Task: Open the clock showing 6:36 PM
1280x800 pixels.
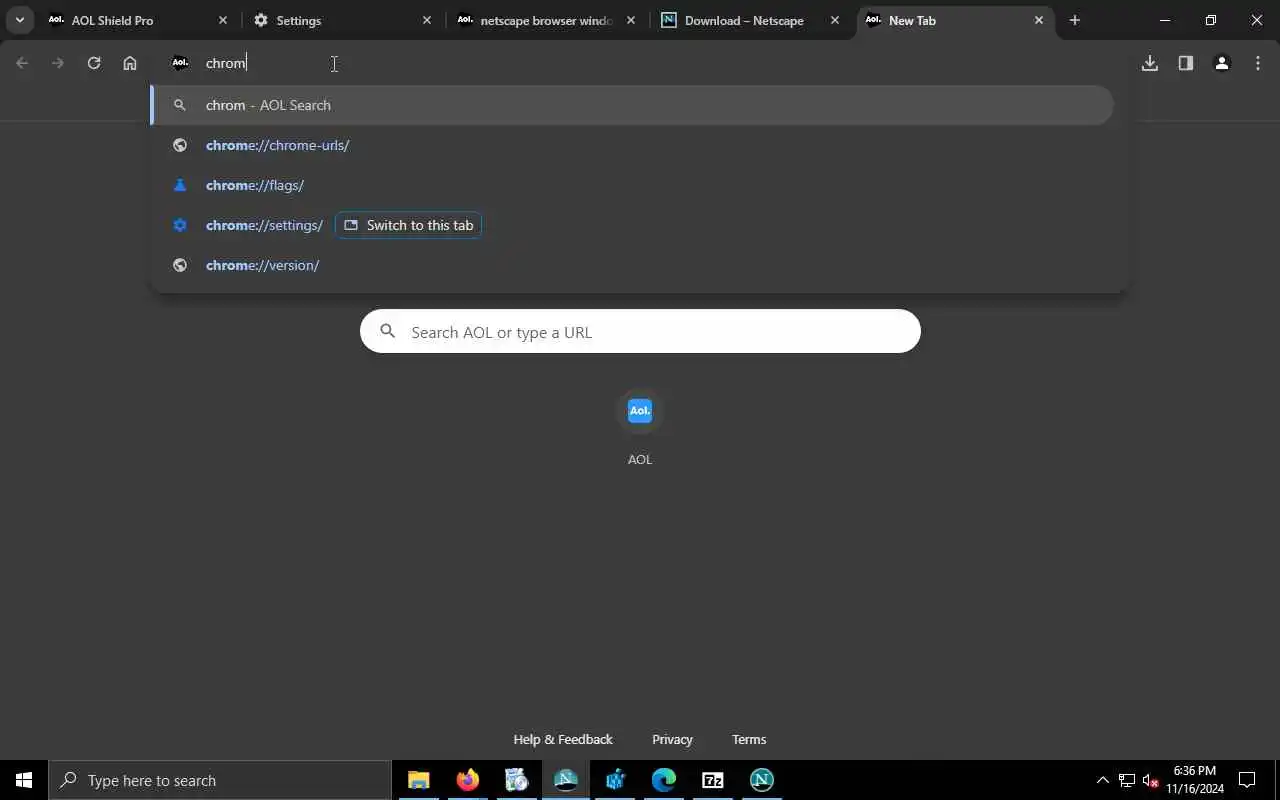Action: [1195, 780]
